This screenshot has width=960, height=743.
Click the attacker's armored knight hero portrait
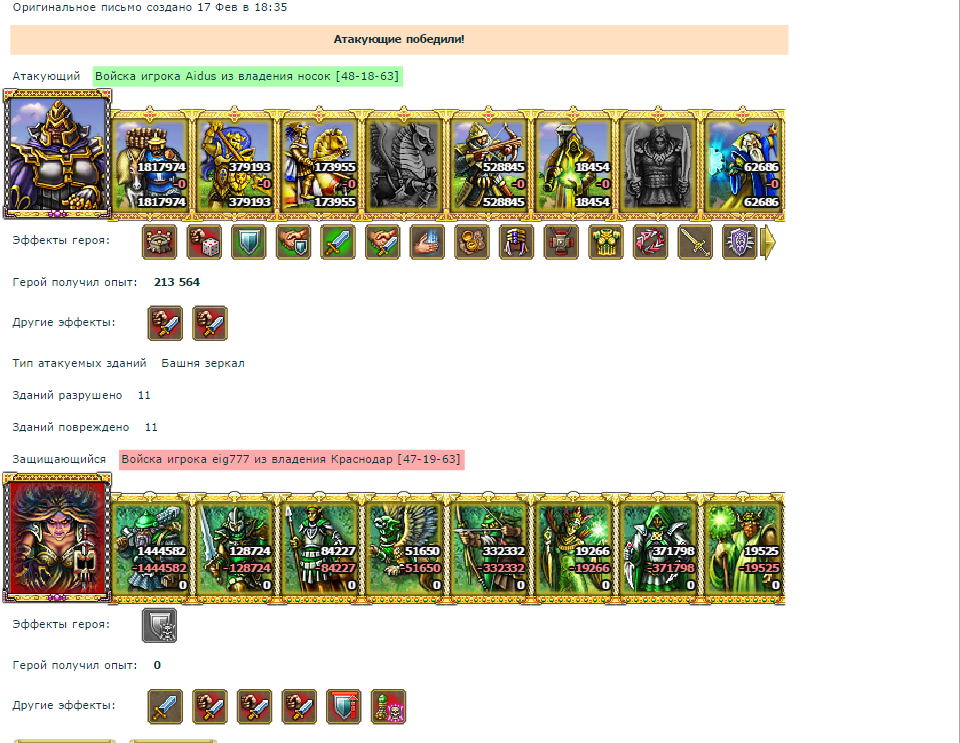[x=57, y=153]
